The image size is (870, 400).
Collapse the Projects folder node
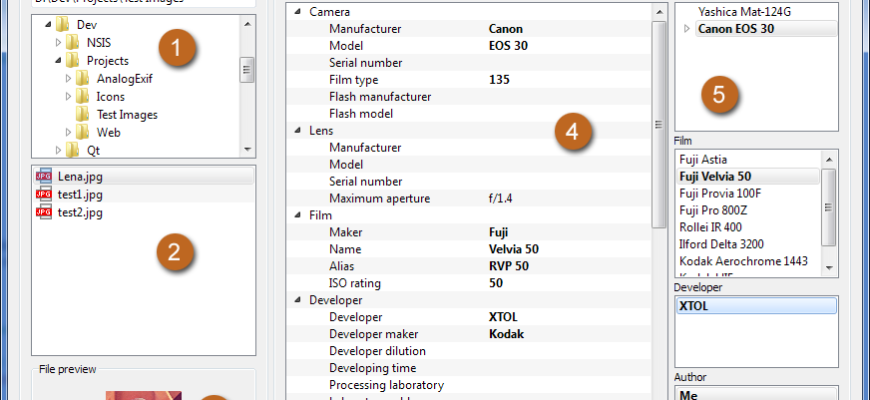pyautogui.click(x=58, y=60)
